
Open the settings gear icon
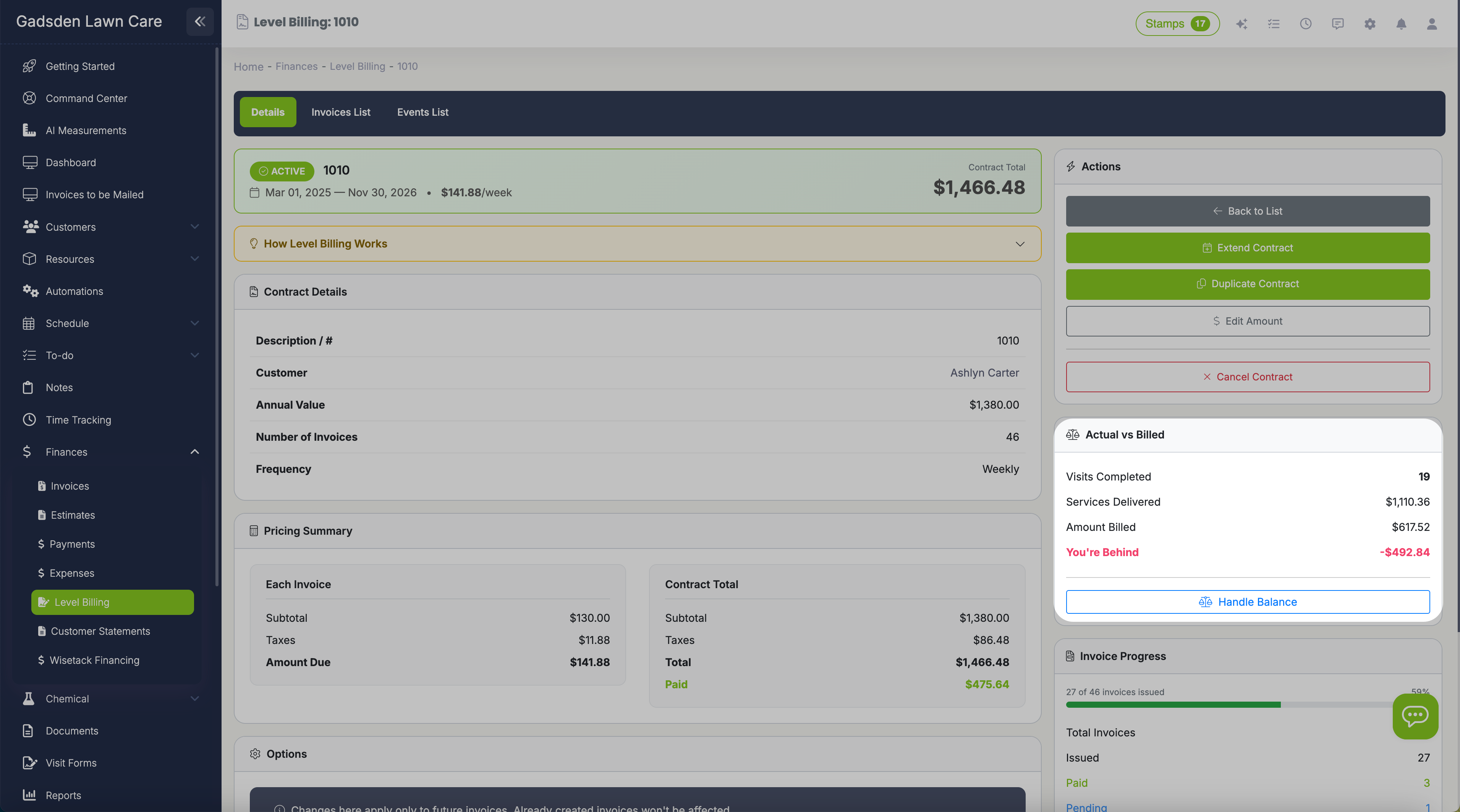pyautogui.click(x=1370, y=24)
